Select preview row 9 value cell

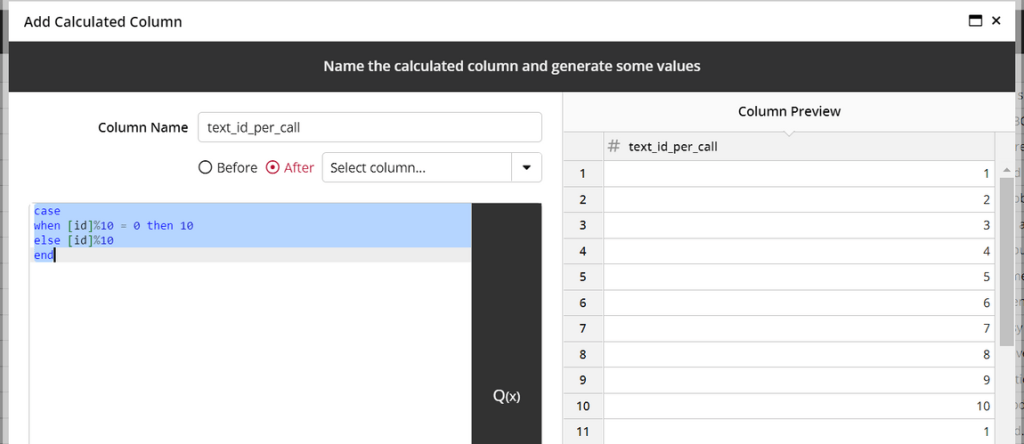coord(799,380)
